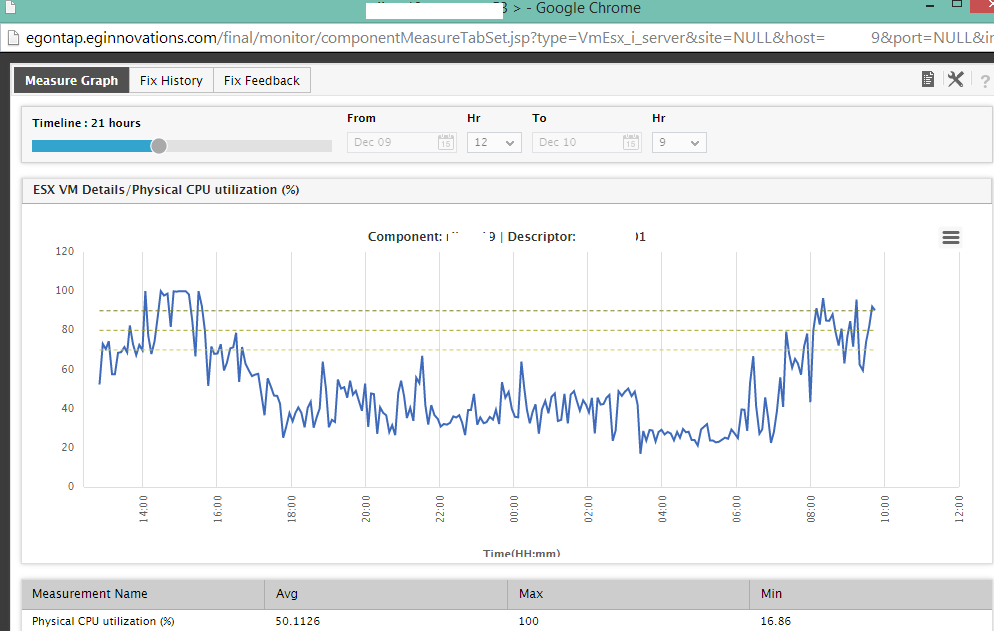
Task: Click the 120 value on the Y axis
Action: [x=65, y=251]
